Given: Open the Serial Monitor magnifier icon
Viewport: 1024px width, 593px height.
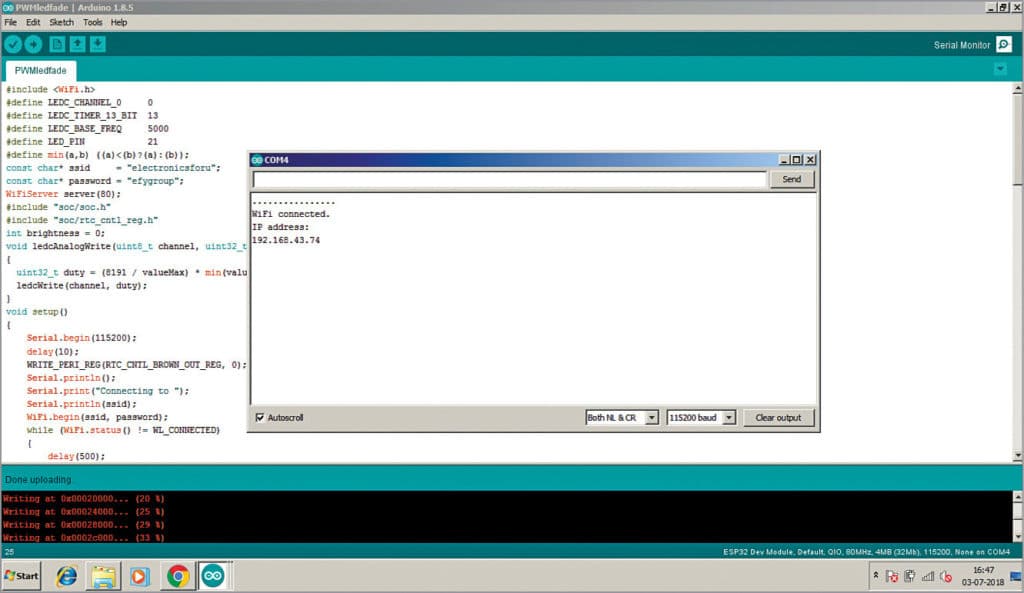Looking at the screenshot, I should pos(1004,44).
